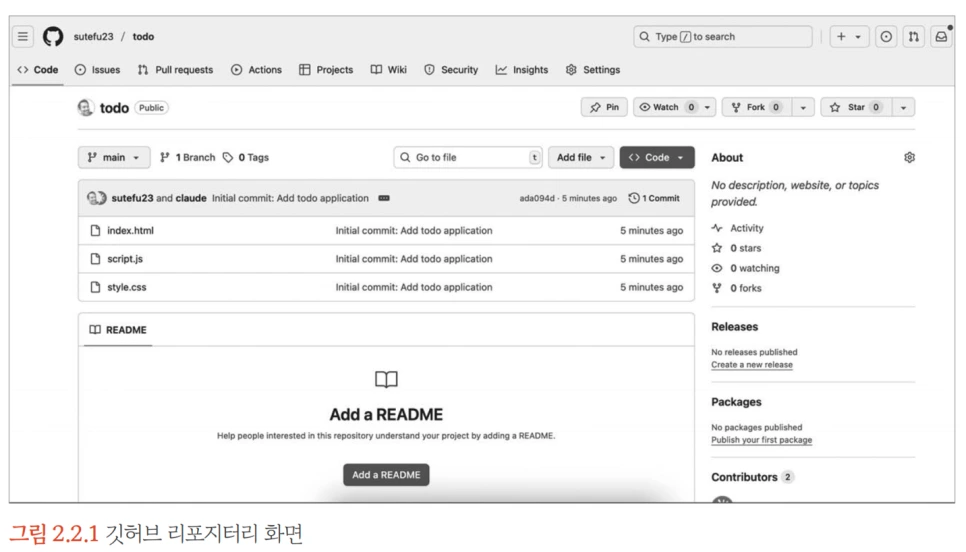Click Publish your first package link
The width and height of the screenshot is (966, 552).
click(761, 440)
